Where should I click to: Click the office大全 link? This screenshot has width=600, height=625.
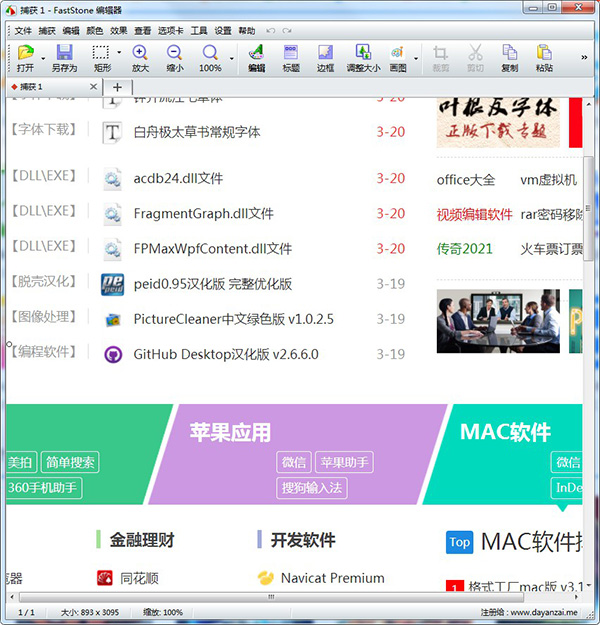click(x=466, y=180)
